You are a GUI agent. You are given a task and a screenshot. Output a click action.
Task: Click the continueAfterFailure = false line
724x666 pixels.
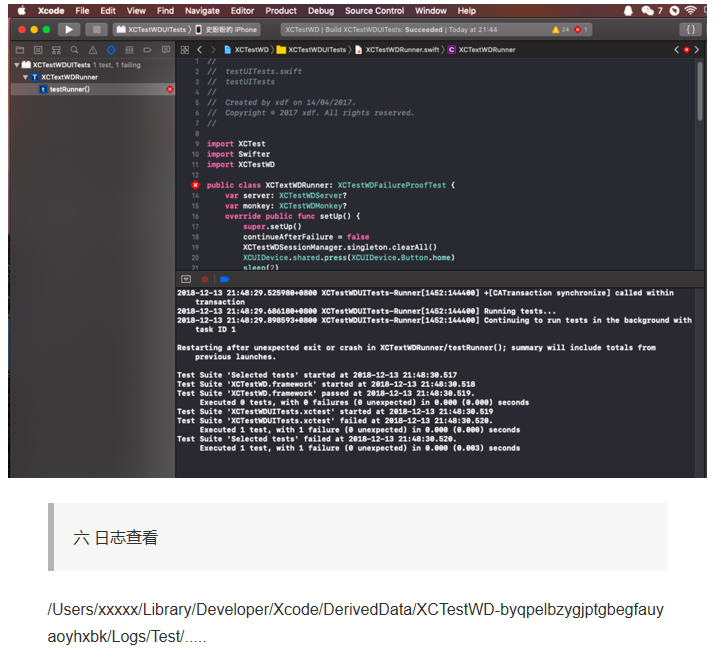(x=306, y=237)
